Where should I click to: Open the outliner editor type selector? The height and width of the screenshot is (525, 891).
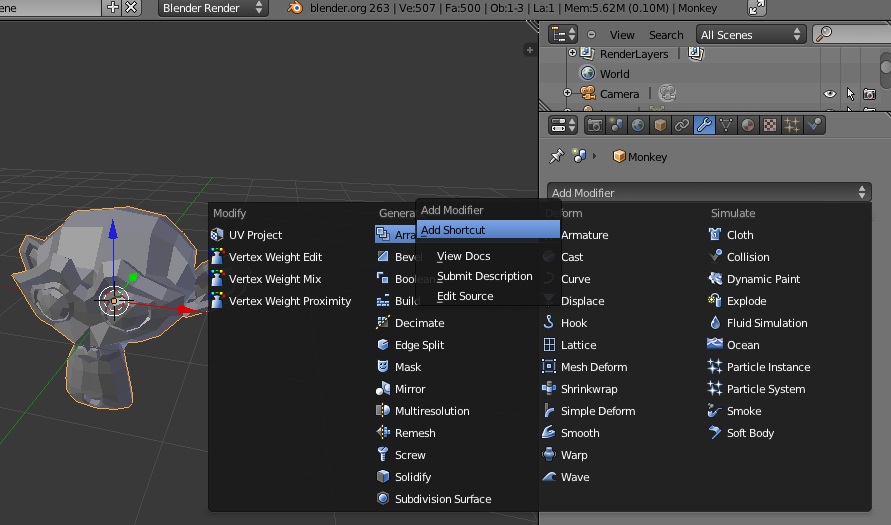click(563, 35)
